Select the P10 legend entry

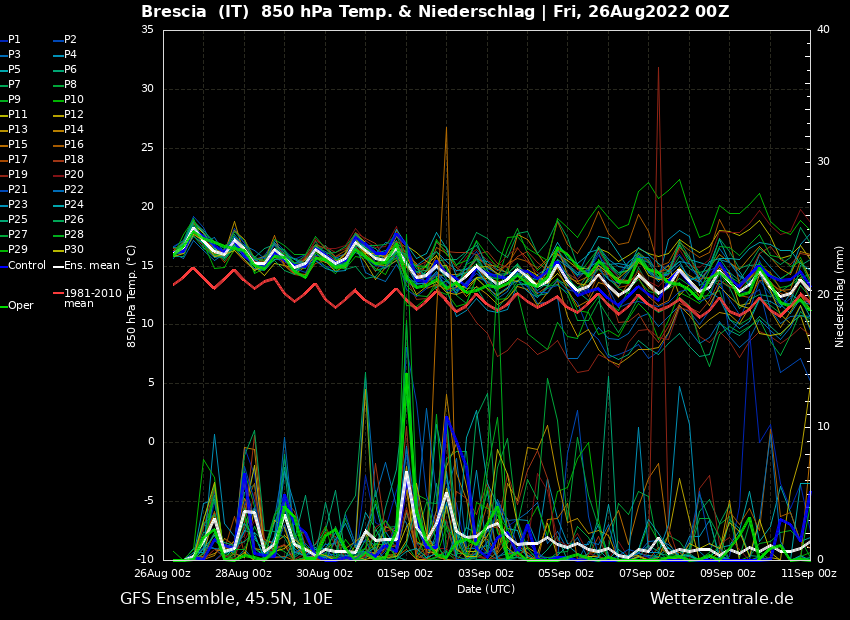click(73, 100)
